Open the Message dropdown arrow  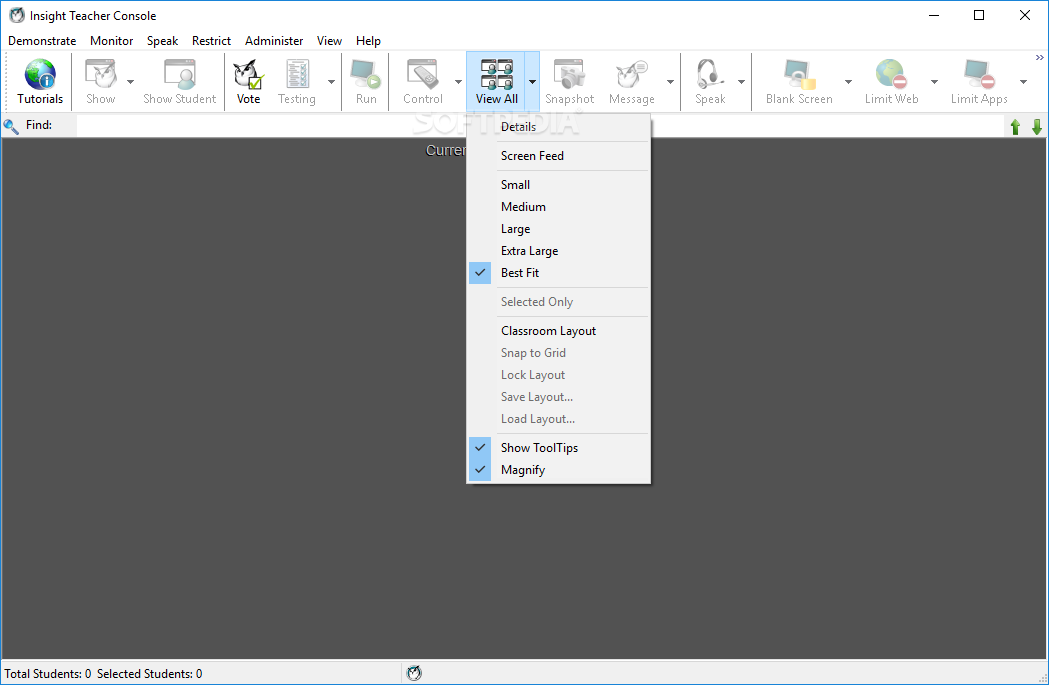coord(670,82)
